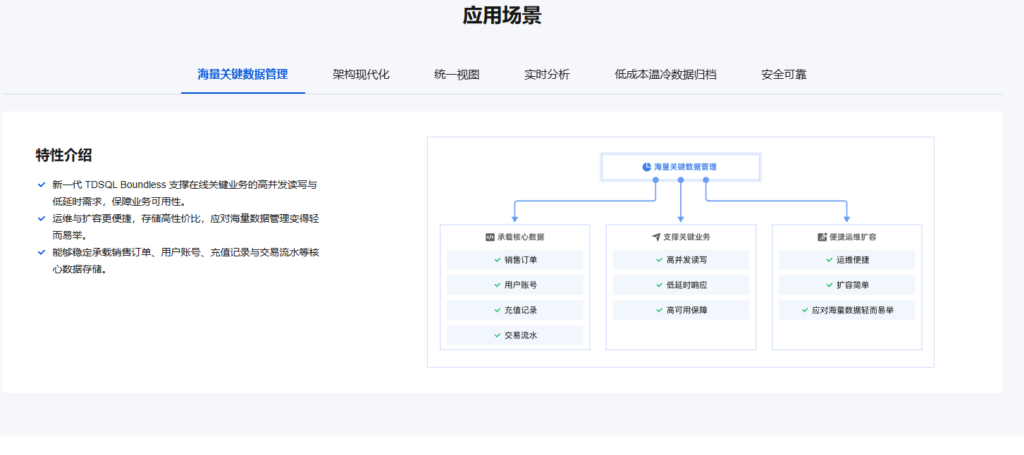Click the text starting 运维与扩容更便捷
The height and width of the screenshot is (455, 1024).
[186, 227]
